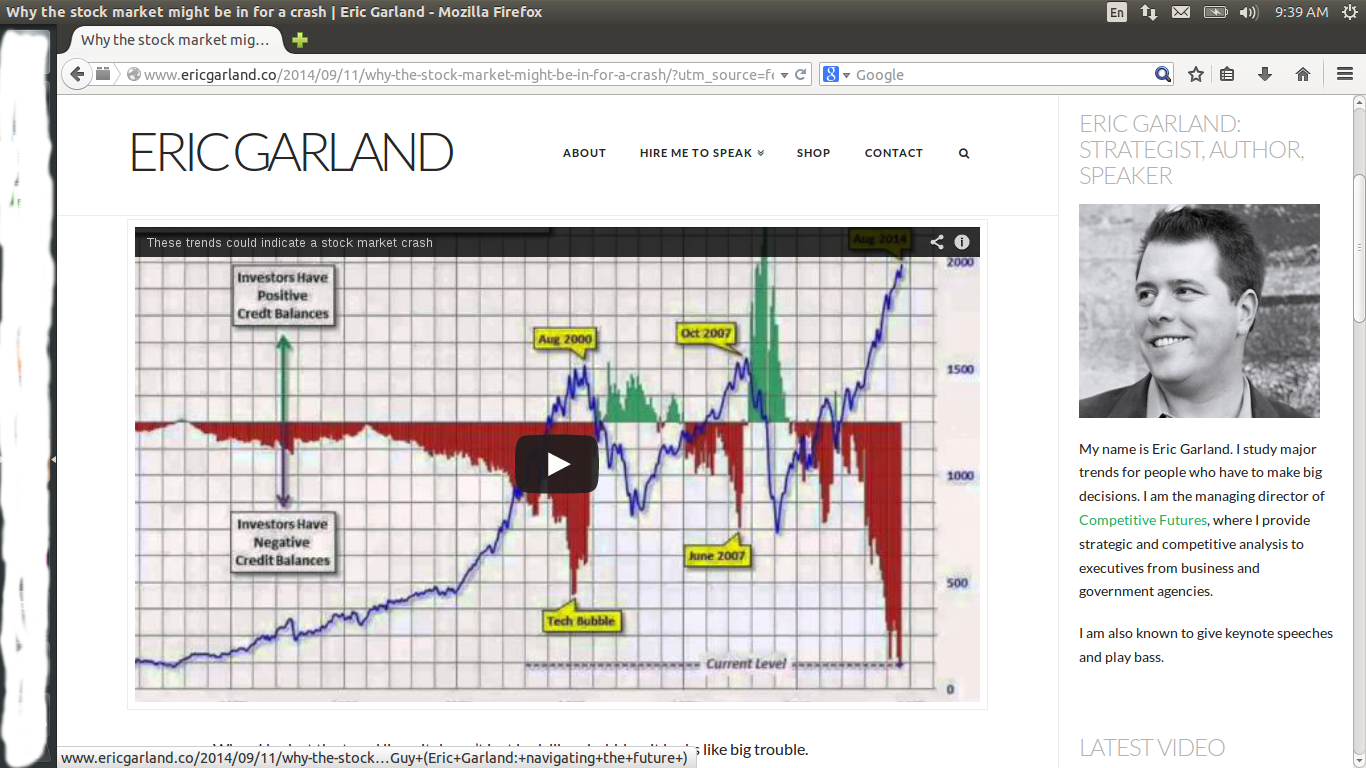Click the battery status indicator
The image size is (1366, 768).
click(x=1215, y=12)
